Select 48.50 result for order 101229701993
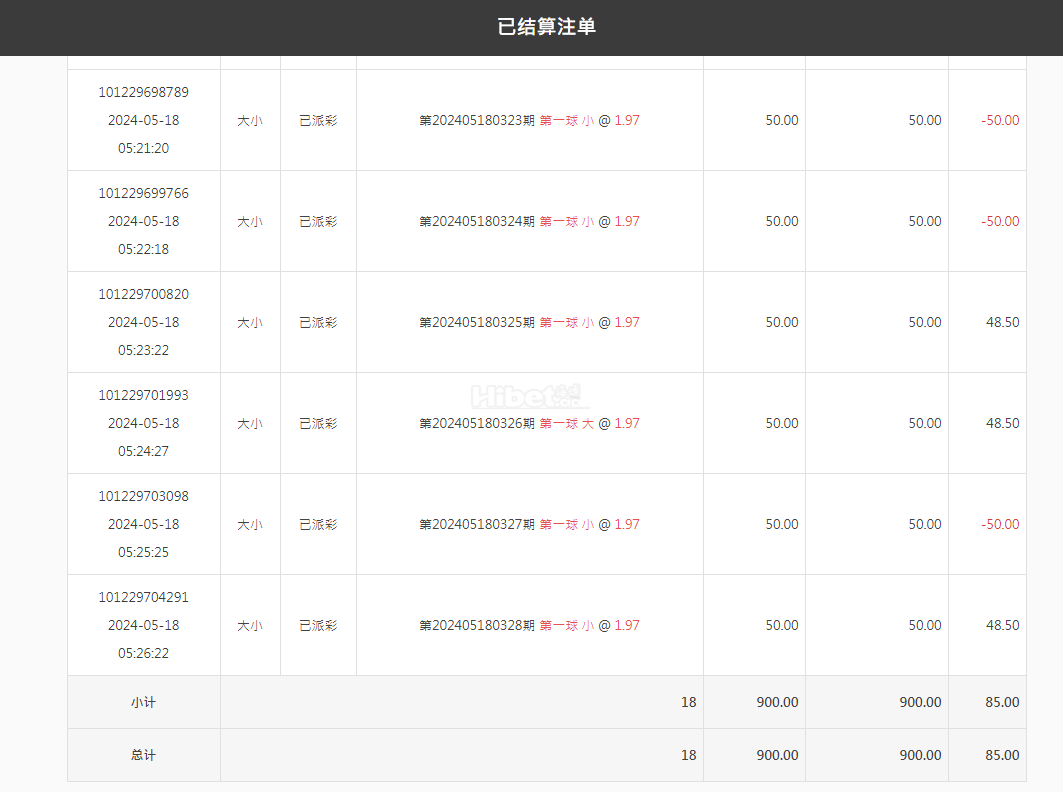Image resolution: width=1063 pixels, height=792 pixels. 1003,423
